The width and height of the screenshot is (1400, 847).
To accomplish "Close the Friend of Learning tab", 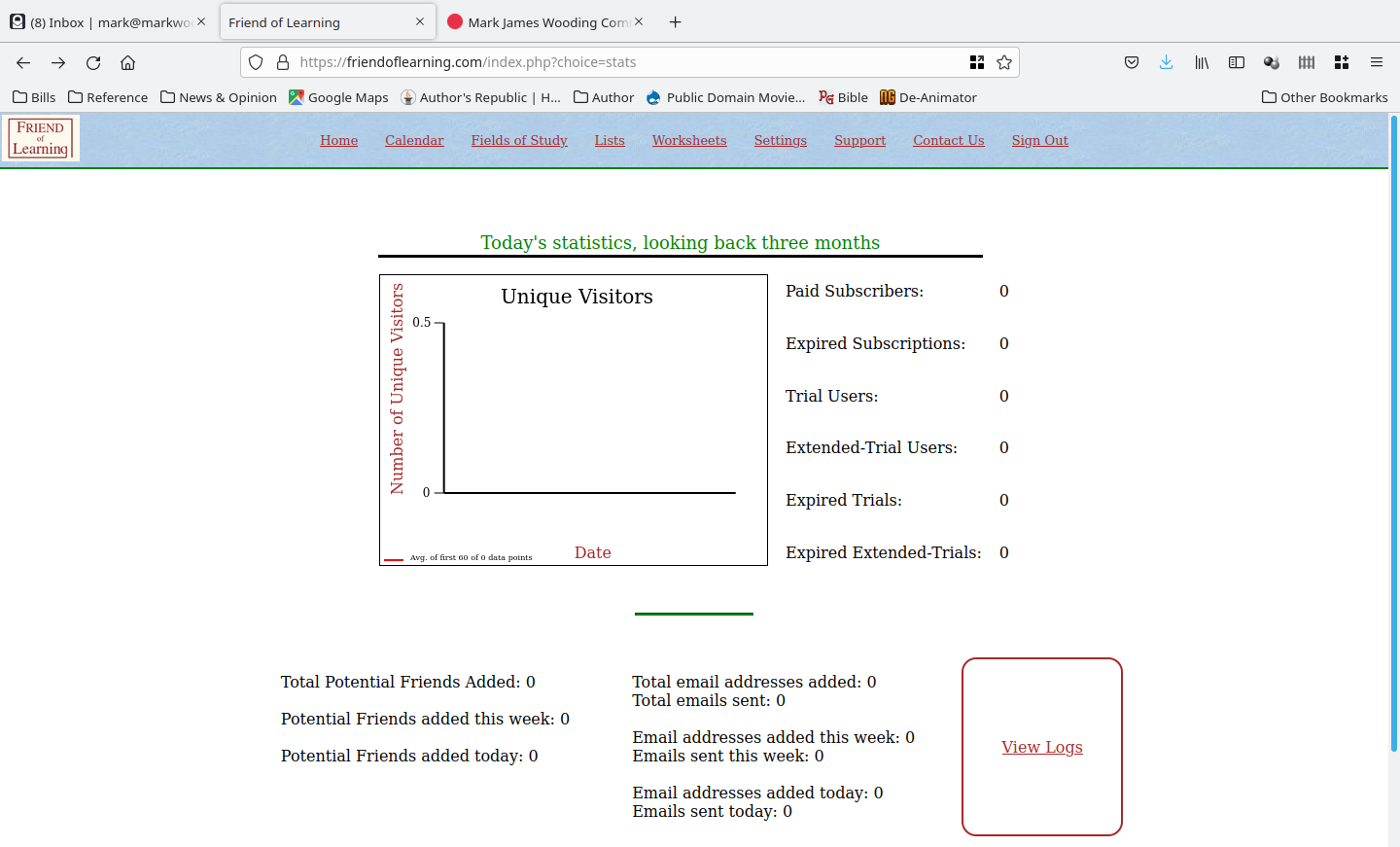I will pyautogui.click(x=420, y=21).
